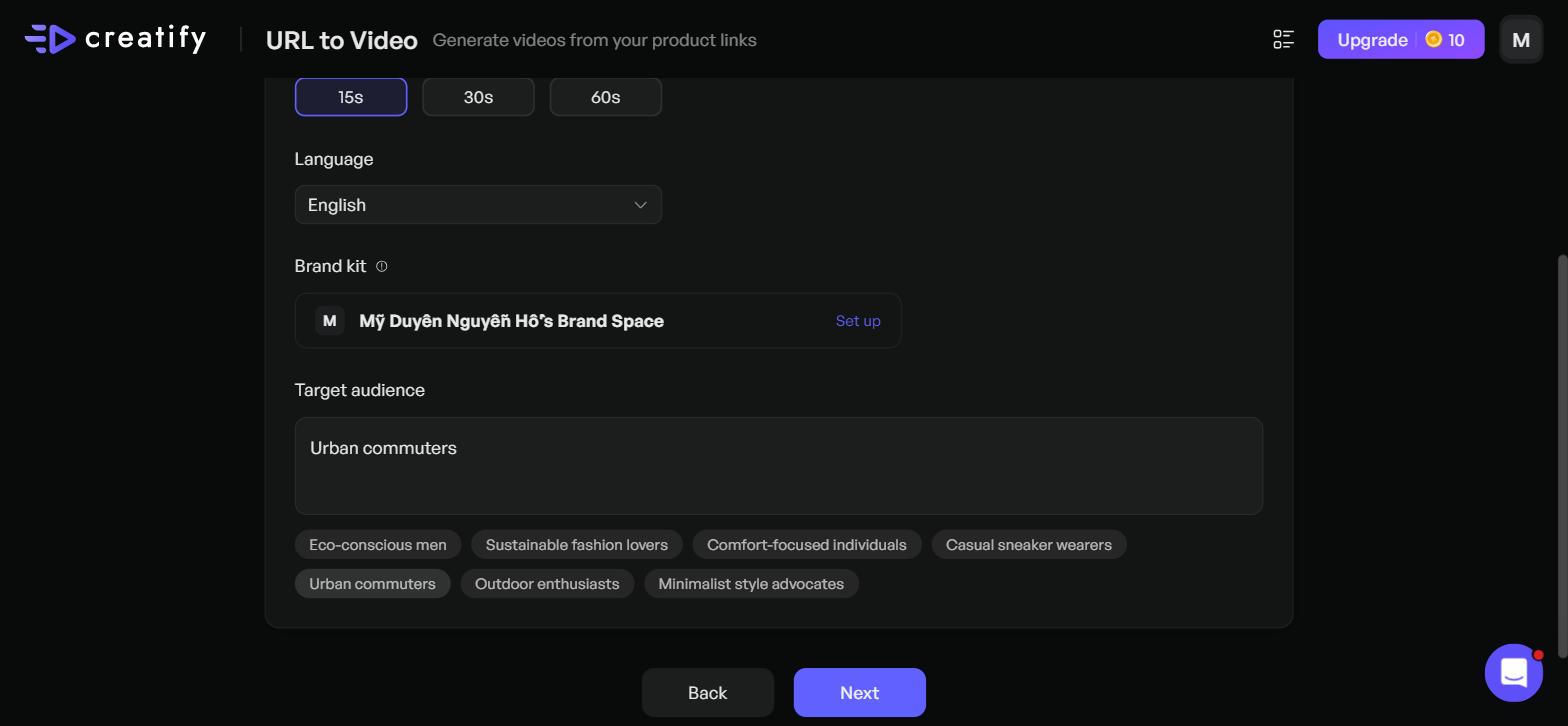Click into the Target audience text field

pyautogui.click(x=779, y=466)
